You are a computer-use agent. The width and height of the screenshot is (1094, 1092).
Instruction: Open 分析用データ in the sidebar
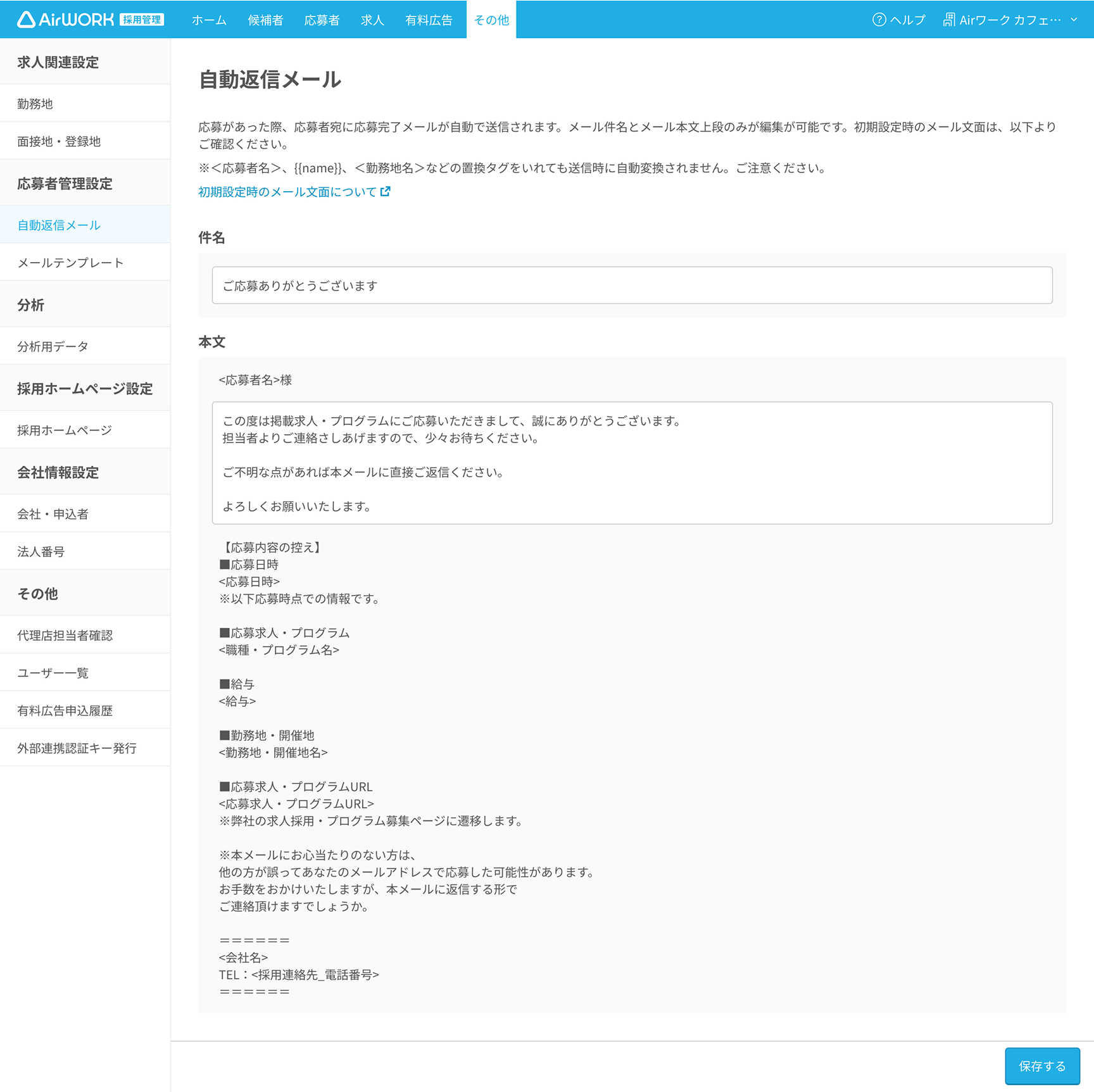(x=85, y=346)
